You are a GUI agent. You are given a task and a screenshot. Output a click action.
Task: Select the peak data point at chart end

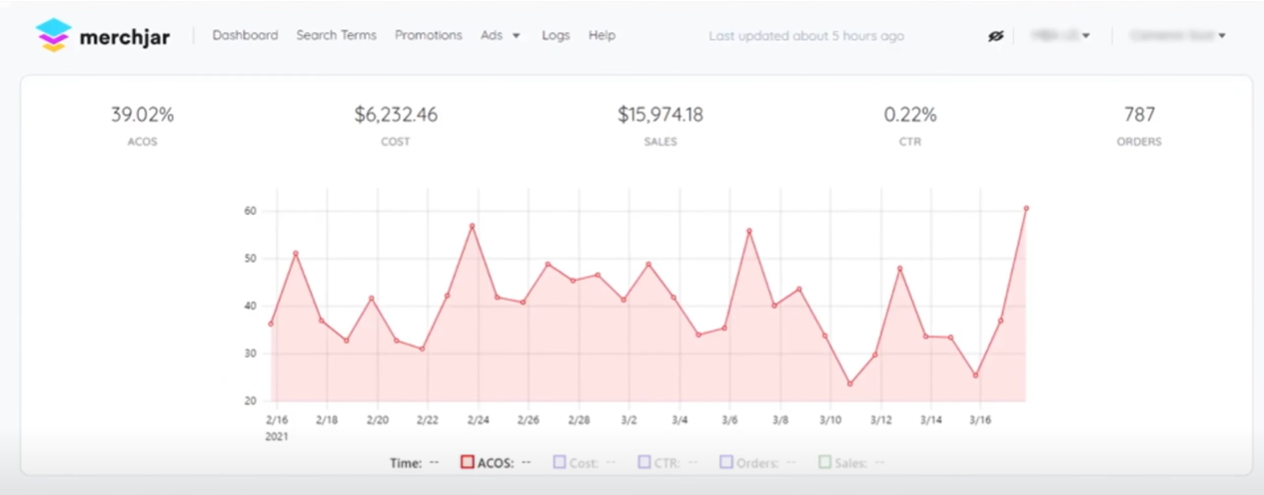click(x=1026, y=208)
